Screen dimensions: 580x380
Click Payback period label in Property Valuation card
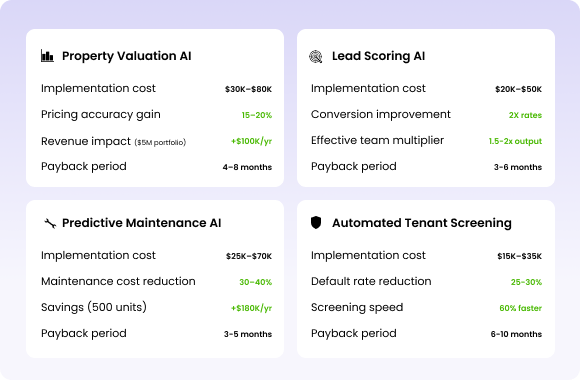click(x=84, y=167)
